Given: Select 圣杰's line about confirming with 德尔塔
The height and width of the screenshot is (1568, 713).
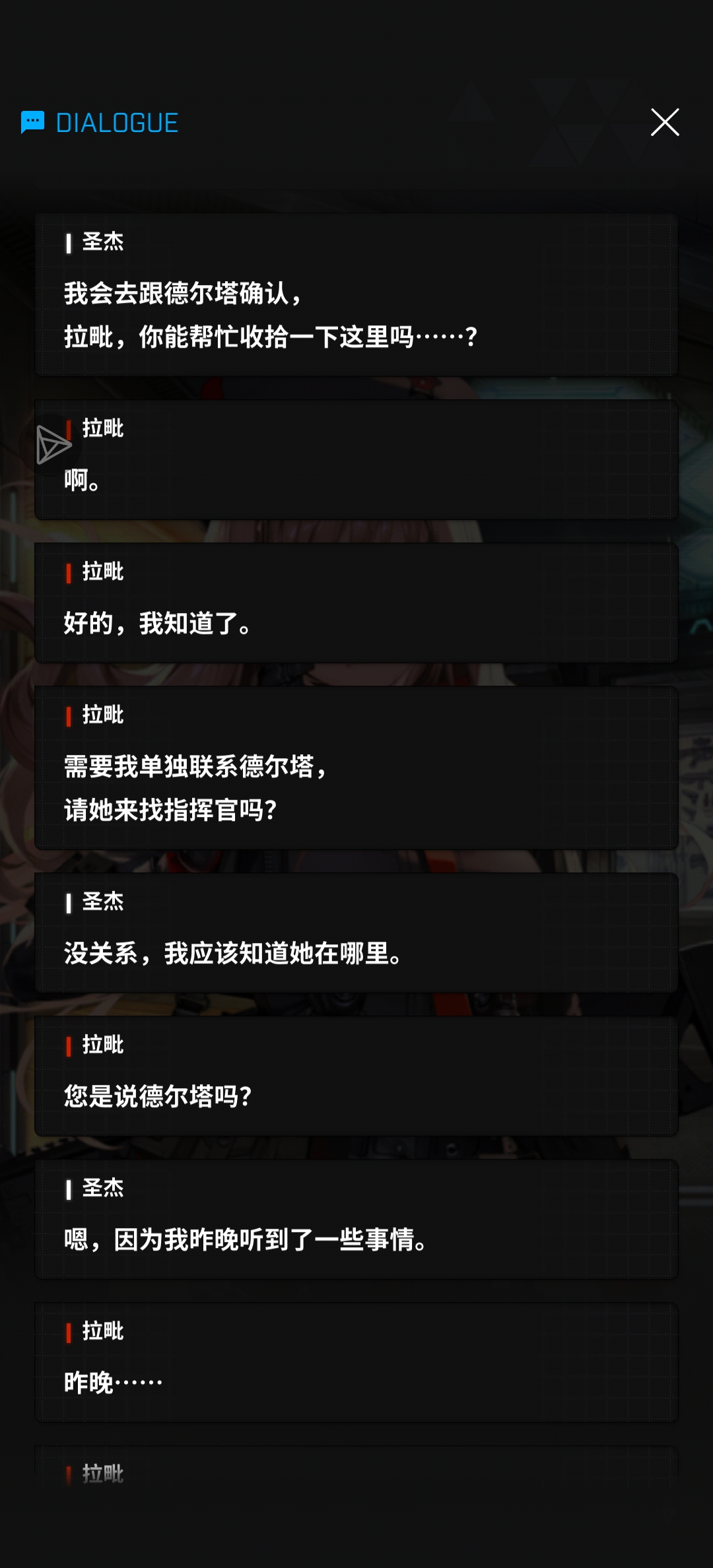Looking at the screenshot, I should tap(356, 294).
